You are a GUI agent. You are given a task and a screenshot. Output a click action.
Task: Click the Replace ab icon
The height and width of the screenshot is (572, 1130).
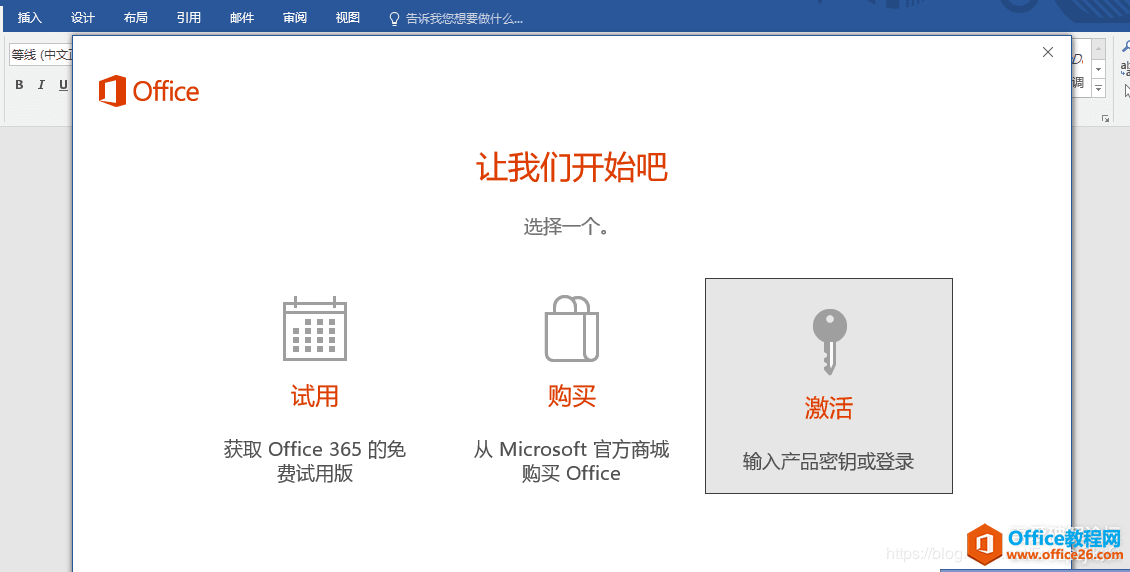(x=1126, y=68)
